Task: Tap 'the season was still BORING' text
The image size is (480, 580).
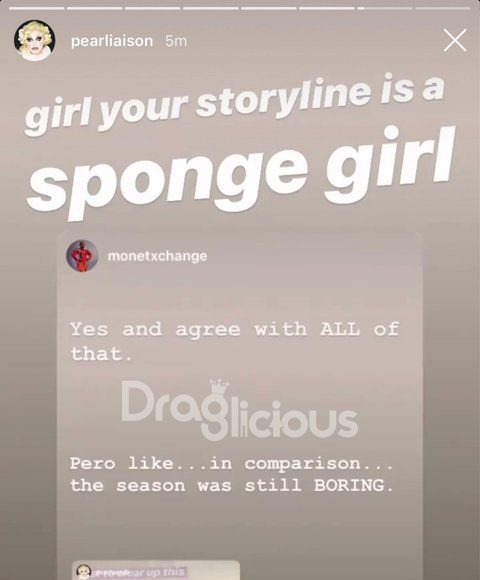Action: click(232, 485)
